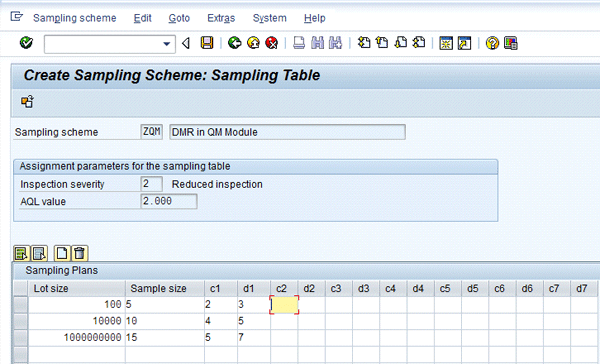Click the highlighted c2 cell in first row
600x364 pixels.
(284, 305)
